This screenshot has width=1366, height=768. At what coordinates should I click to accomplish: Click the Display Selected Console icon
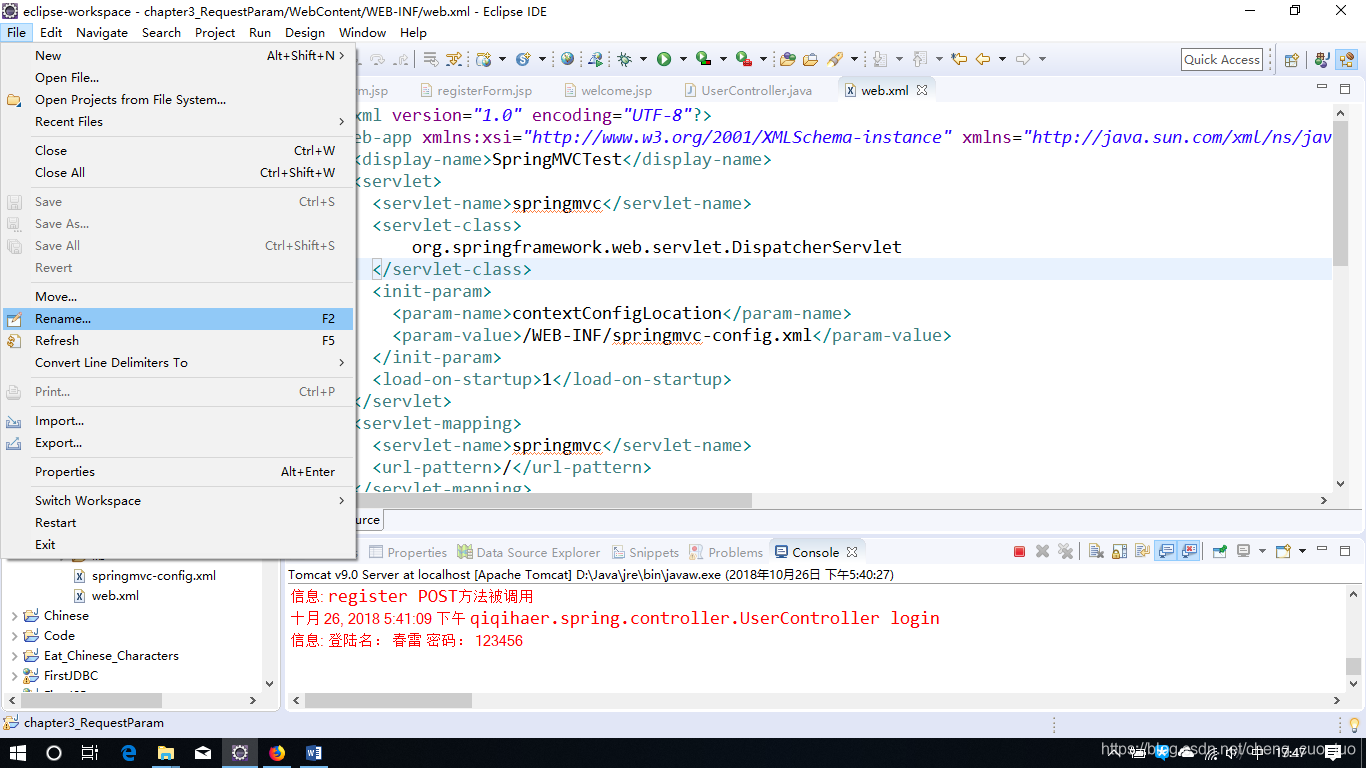1244,551
